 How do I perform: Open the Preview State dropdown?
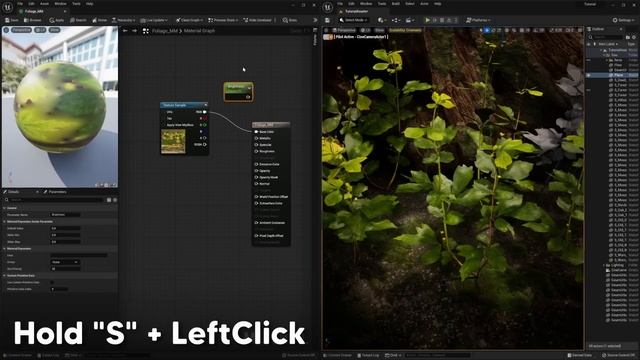coord(224,20)
